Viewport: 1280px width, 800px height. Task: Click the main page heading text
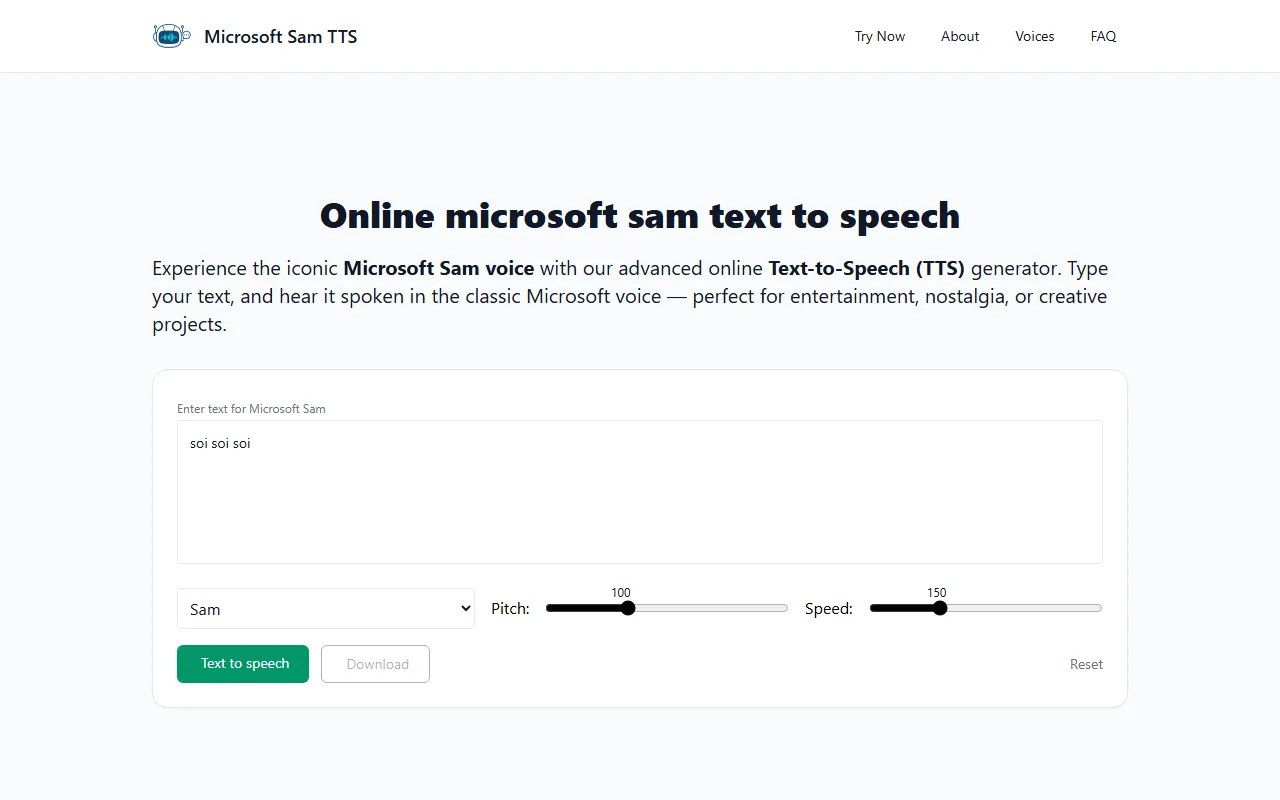(639, 216)
